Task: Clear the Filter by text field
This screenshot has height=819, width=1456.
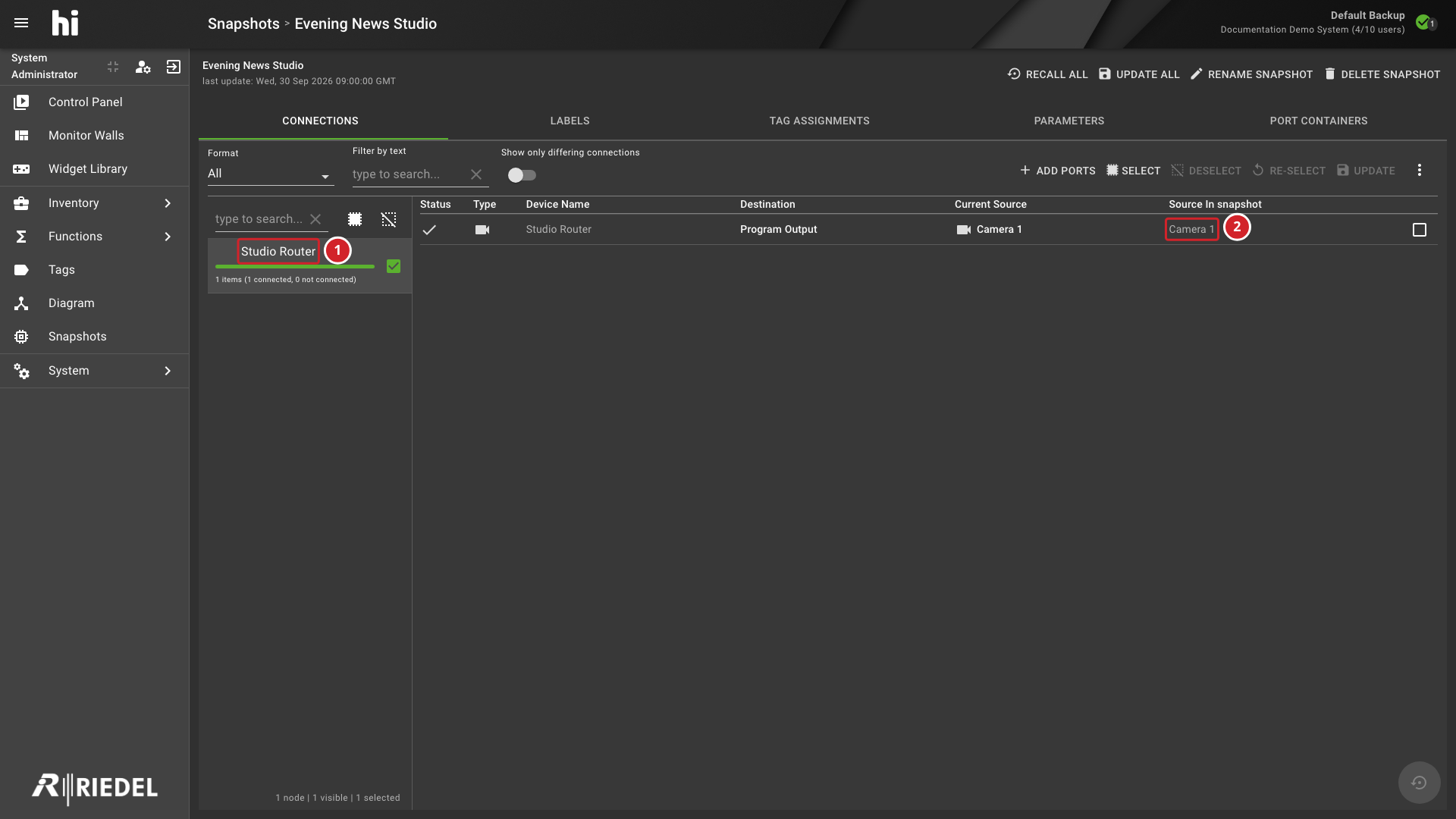Action: [x=476, y=174]
